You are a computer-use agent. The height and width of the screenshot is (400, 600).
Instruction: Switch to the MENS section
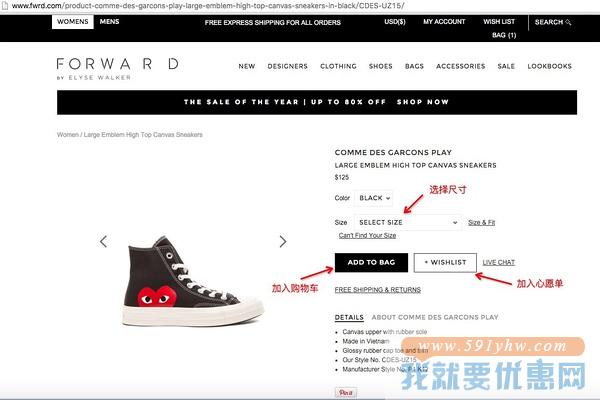pyautogui.click(x=109, y=22)
